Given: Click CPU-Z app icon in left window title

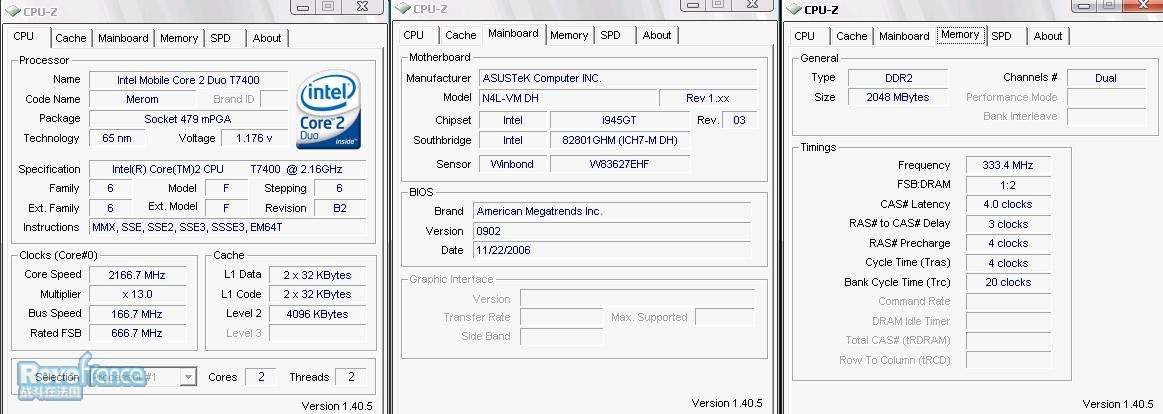Looking at the screenshot, I should pyautogui.click(x=12, y=11).
